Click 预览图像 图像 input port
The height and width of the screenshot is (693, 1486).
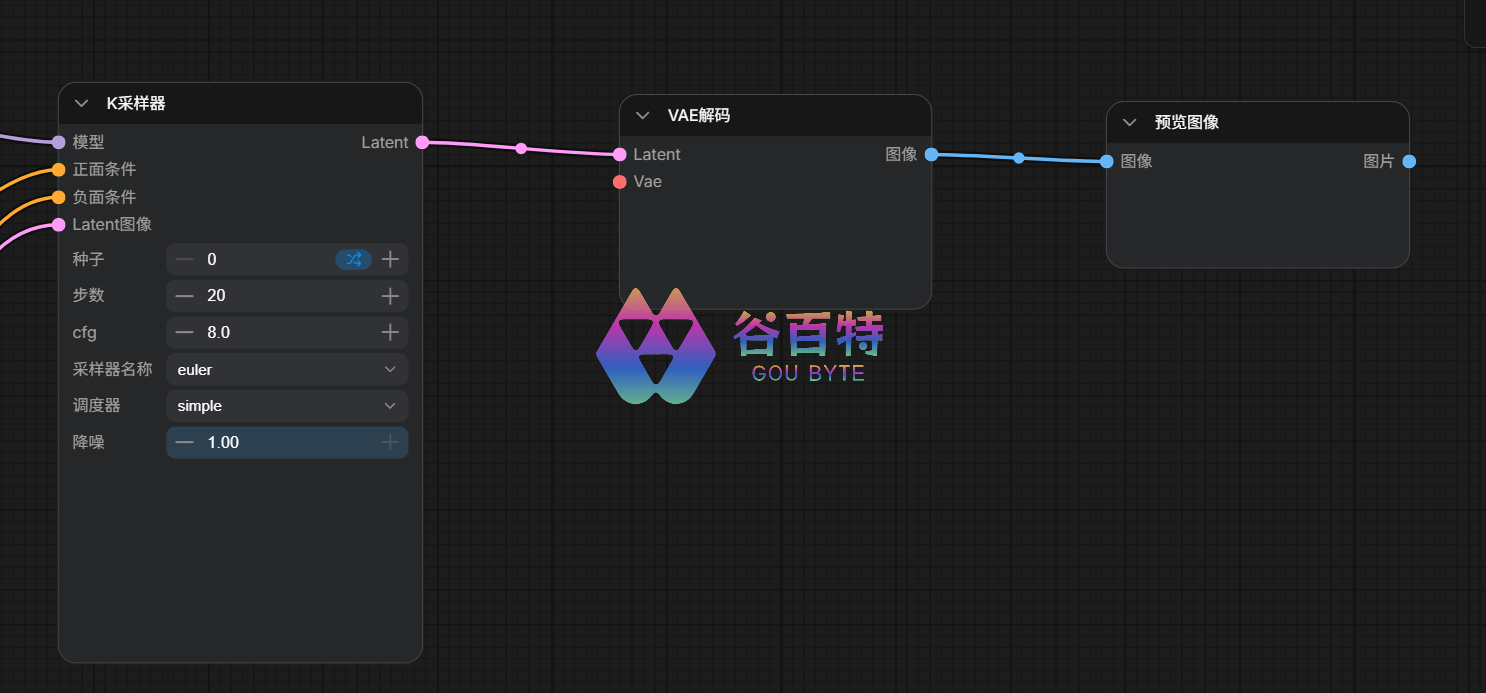(x=1107, y=161)
